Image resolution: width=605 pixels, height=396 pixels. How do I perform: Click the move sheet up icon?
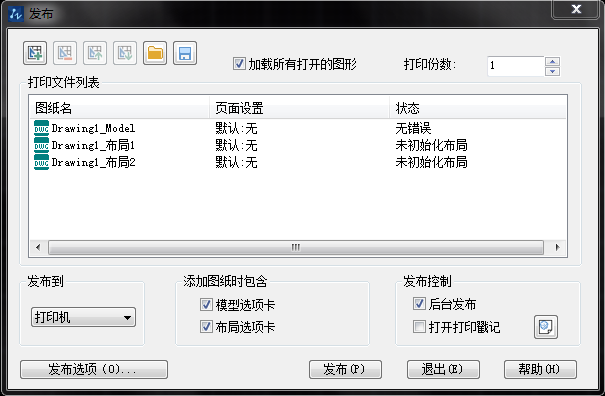click(x=95, y=53)
